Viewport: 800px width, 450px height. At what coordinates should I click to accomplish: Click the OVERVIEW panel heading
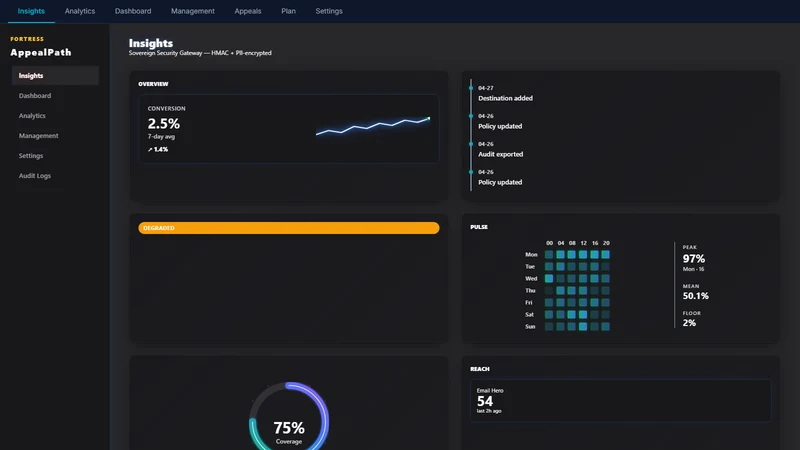[x=153, y=84]
